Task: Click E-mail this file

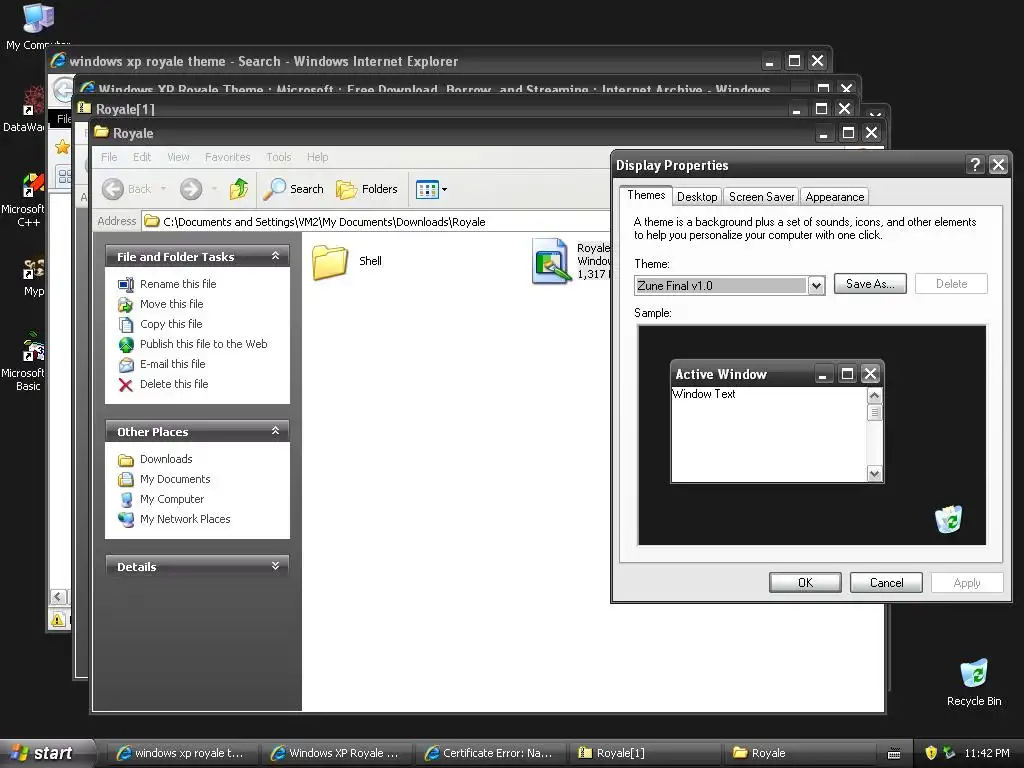Action: pyautogui.click(x=172, y=364)
